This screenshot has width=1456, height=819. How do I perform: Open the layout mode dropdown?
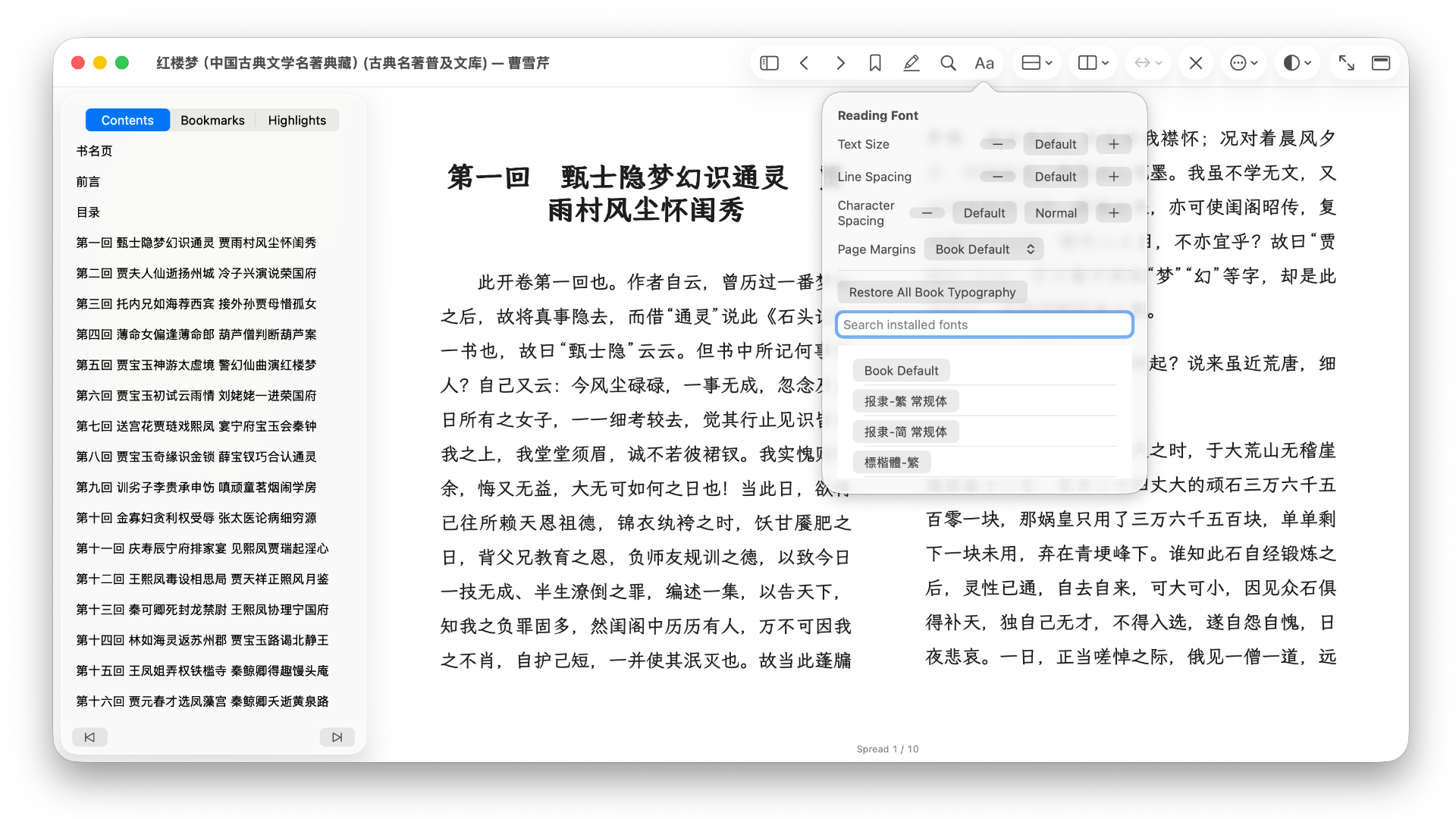tap(1037, 63)
